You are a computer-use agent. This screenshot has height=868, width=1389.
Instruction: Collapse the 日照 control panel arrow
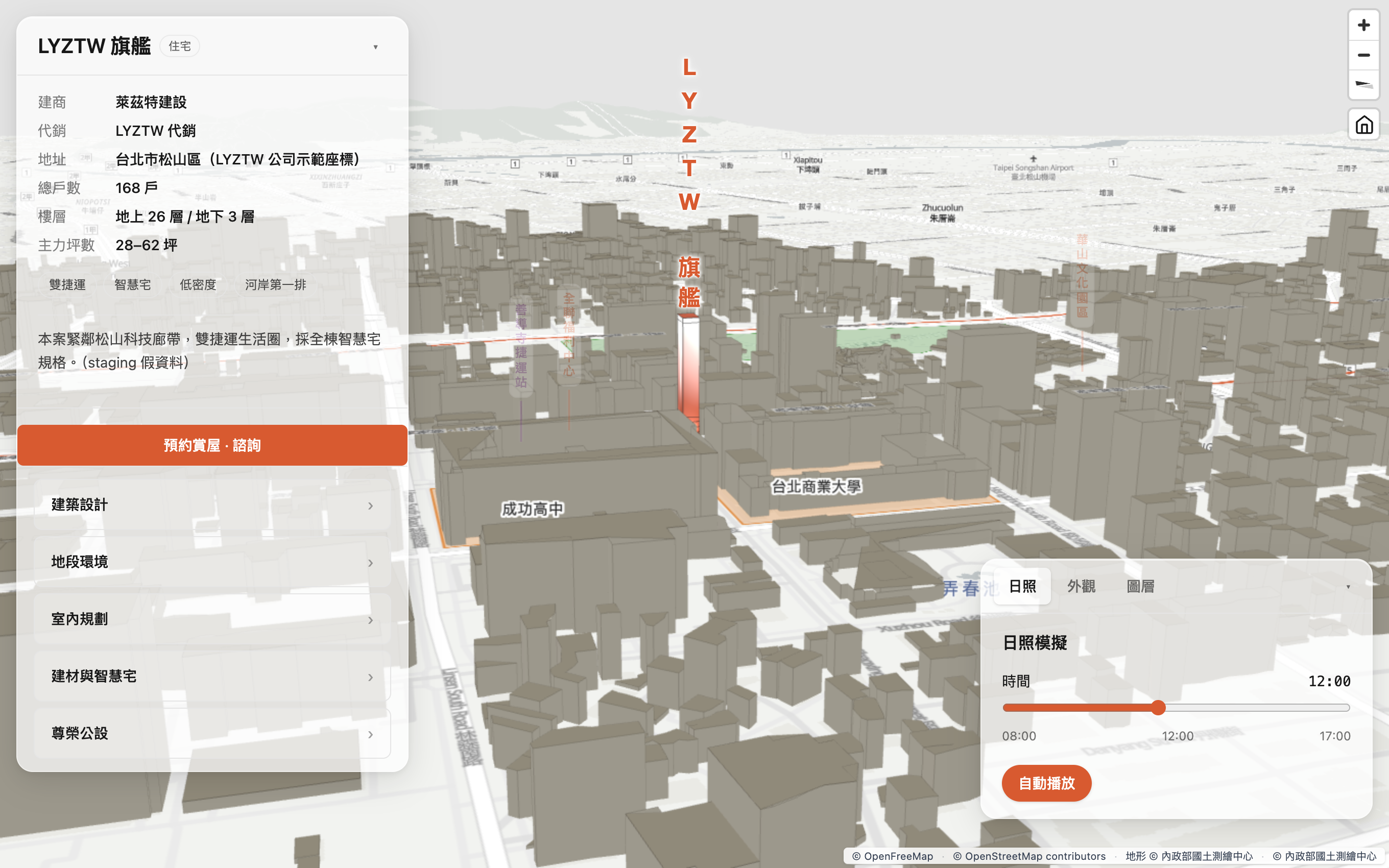pos(1348,587)
